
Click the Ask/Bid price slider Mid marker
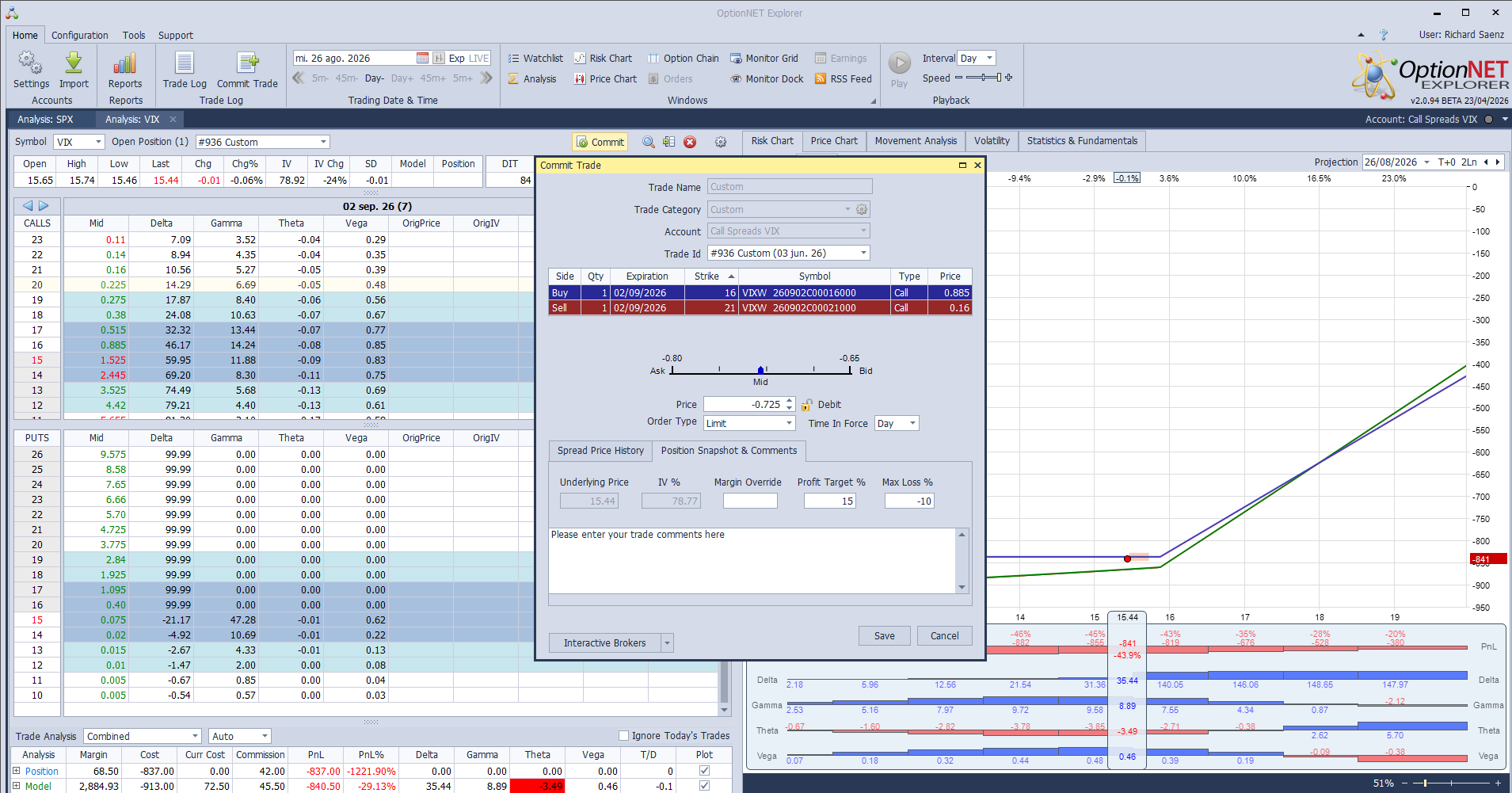point(760,370)
